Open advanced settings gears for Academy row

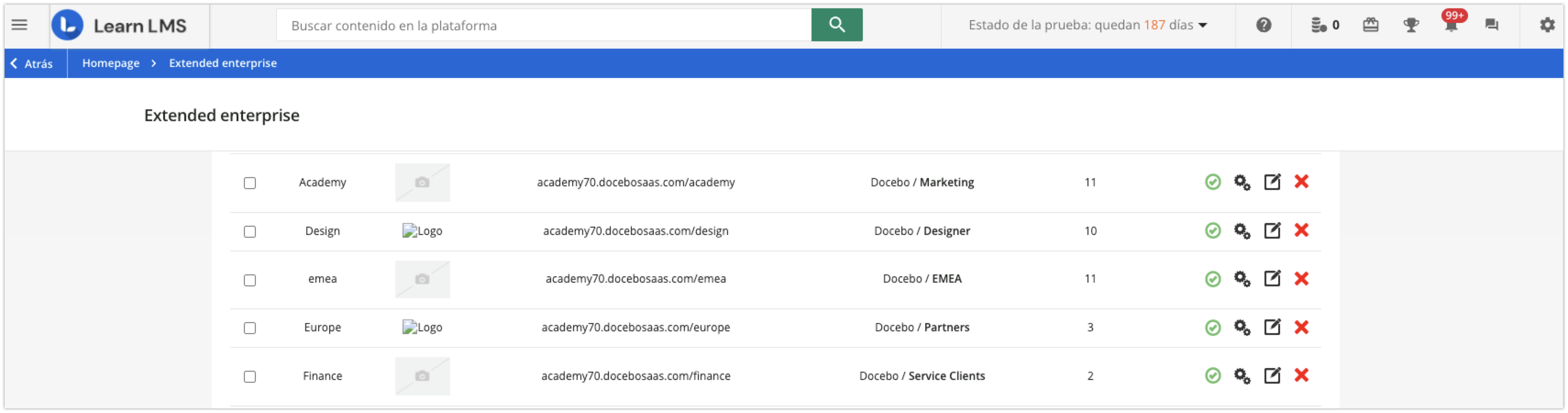pos(1242,182)
